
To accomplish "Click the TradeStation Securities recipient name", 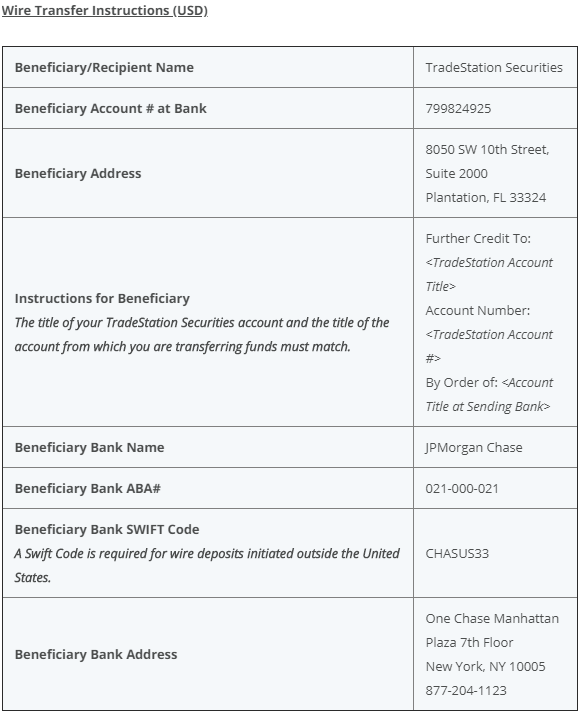I will 494,67.
